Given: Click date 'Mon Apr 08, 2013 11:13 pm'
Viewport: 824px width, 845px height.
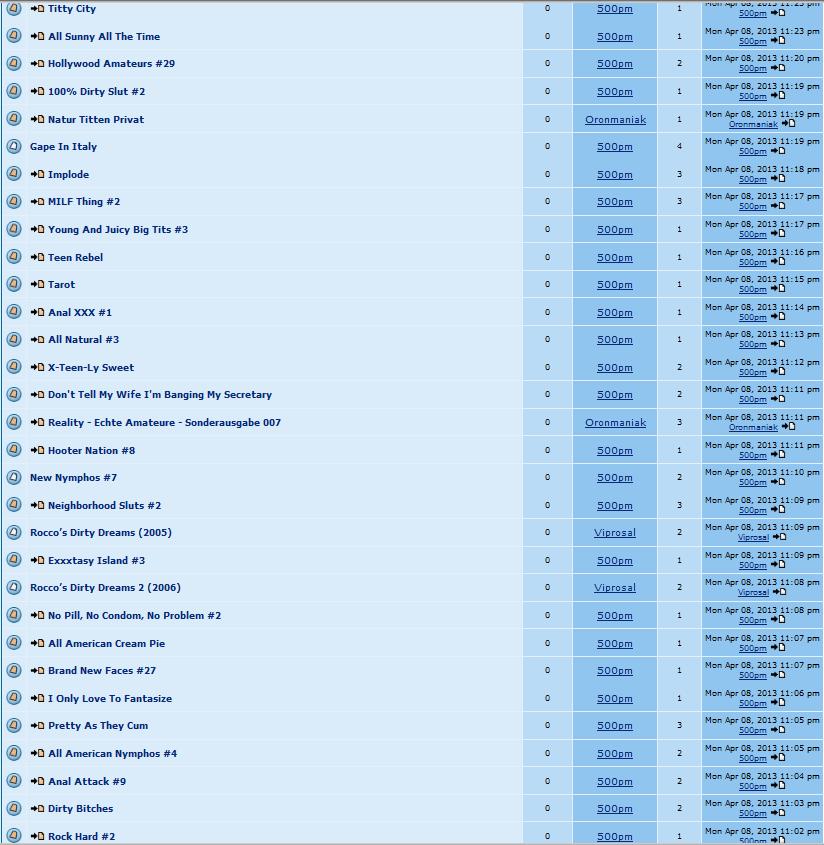Looking at the screenshot, I should [762, 334].
